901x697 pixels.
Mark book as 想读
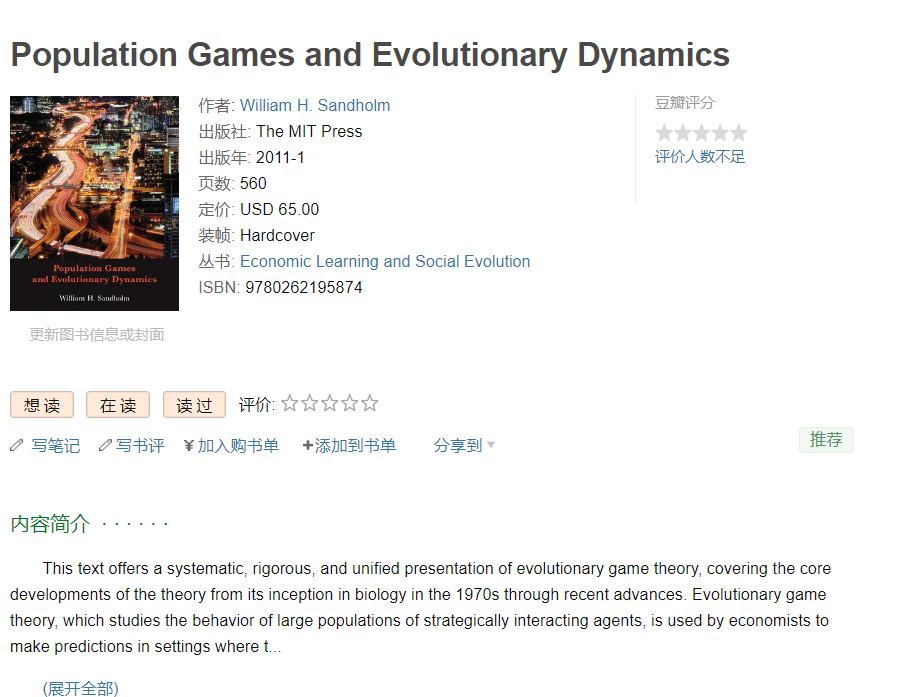42,405
